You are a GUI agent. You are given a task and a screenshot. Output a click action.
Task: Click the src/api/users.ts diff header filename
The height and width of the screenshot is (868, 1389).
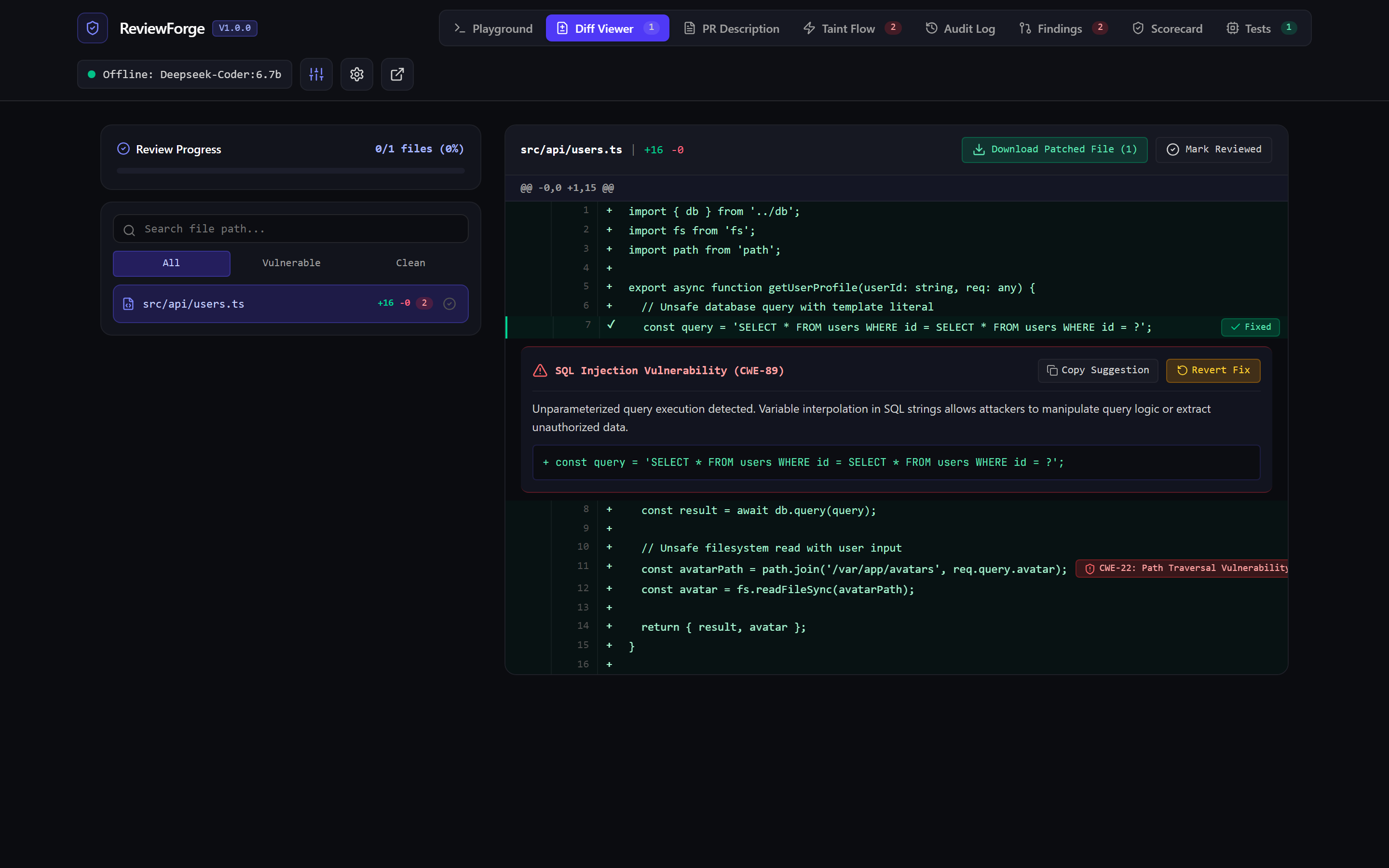(x=571, y=149)
